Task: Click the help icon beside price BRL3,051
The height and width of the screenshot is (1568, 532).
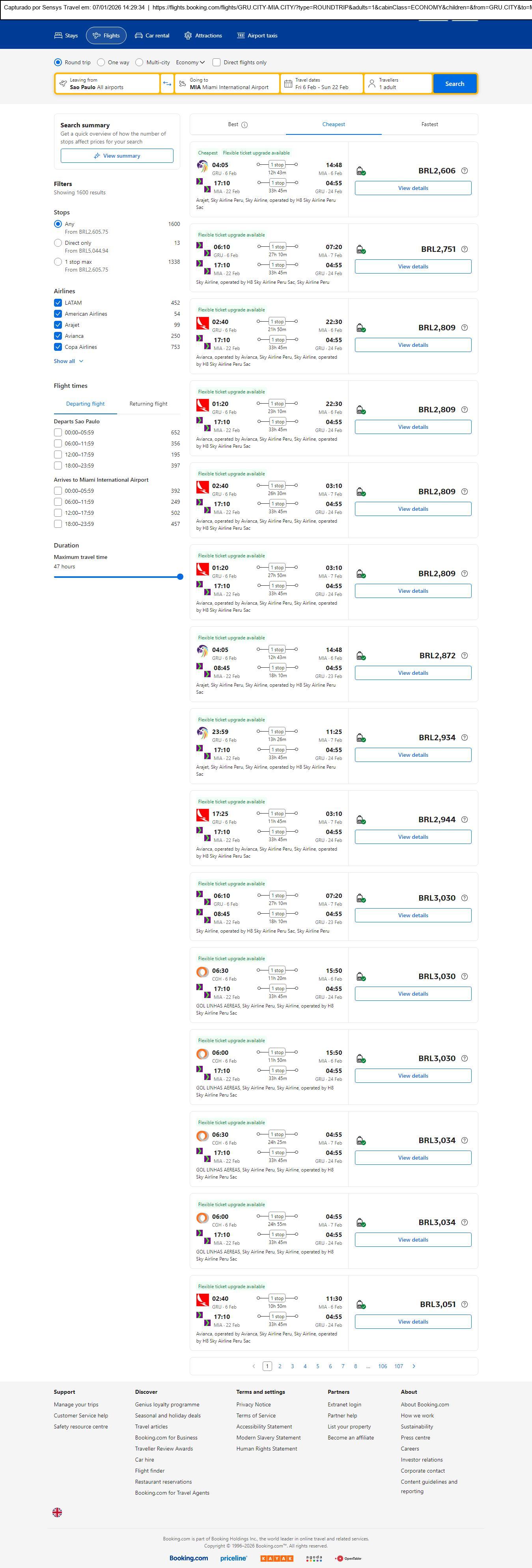Action: [x=465, y=1304]
